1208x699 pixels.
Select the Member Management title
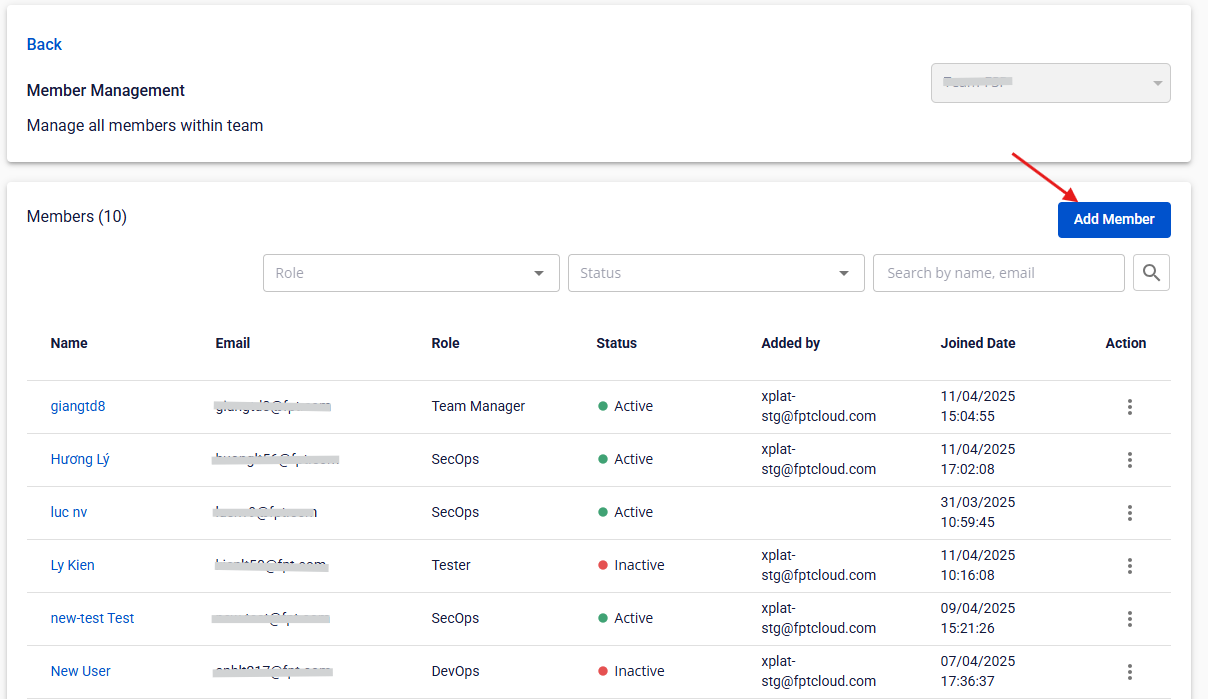[x=106, y=90]
